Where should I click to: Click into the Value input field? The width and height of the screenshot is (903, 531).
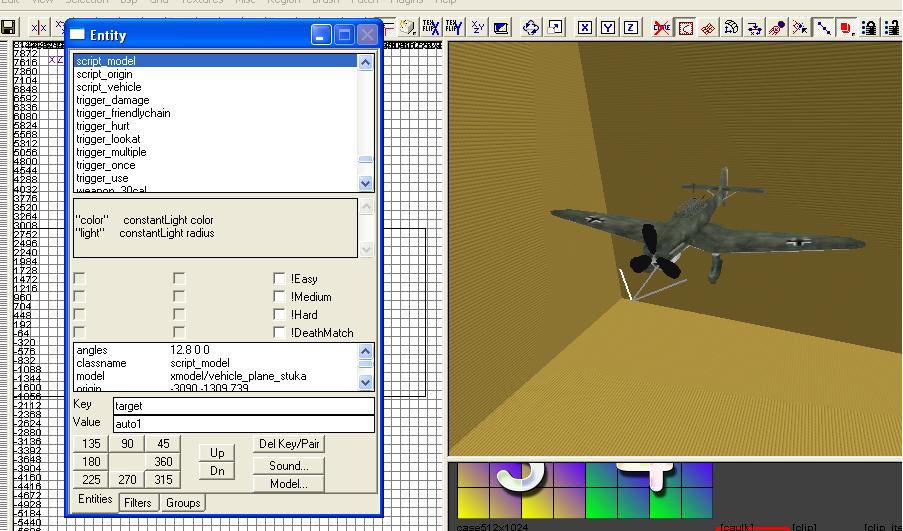pos(244,424)
